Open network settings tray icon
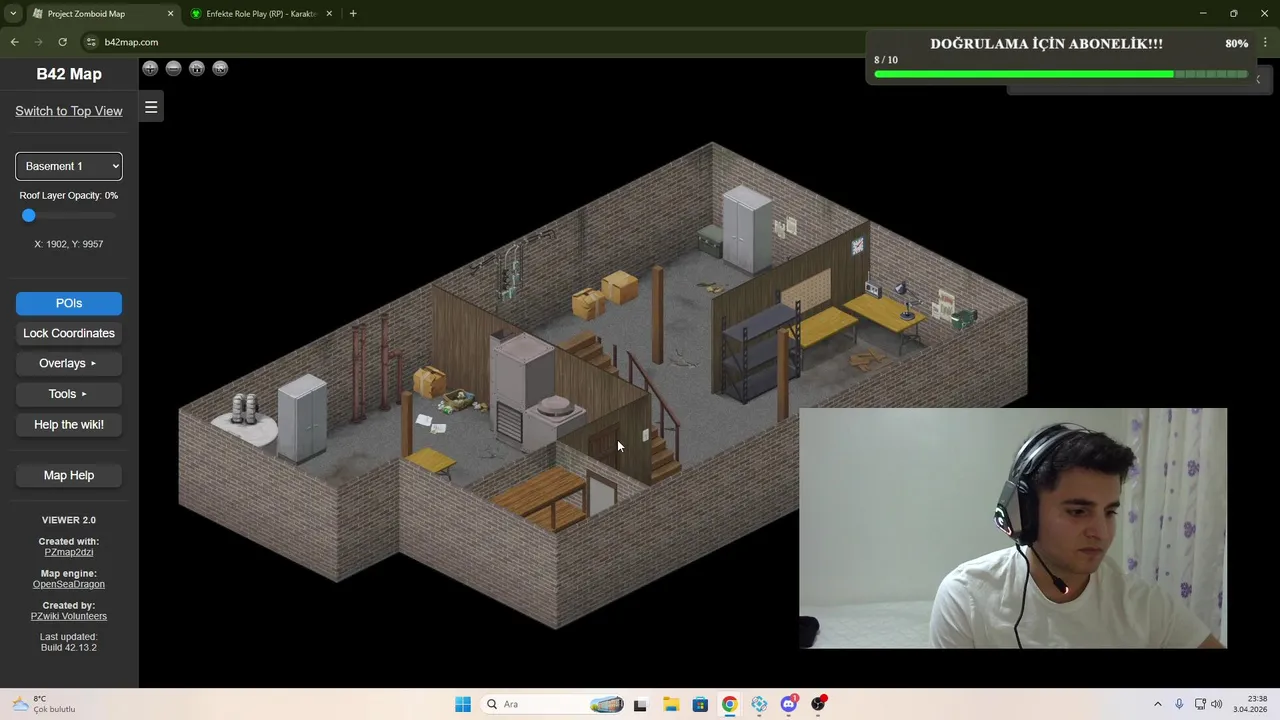The image size is (1280, 720). pyautogui.click(x=1200, y=704)
